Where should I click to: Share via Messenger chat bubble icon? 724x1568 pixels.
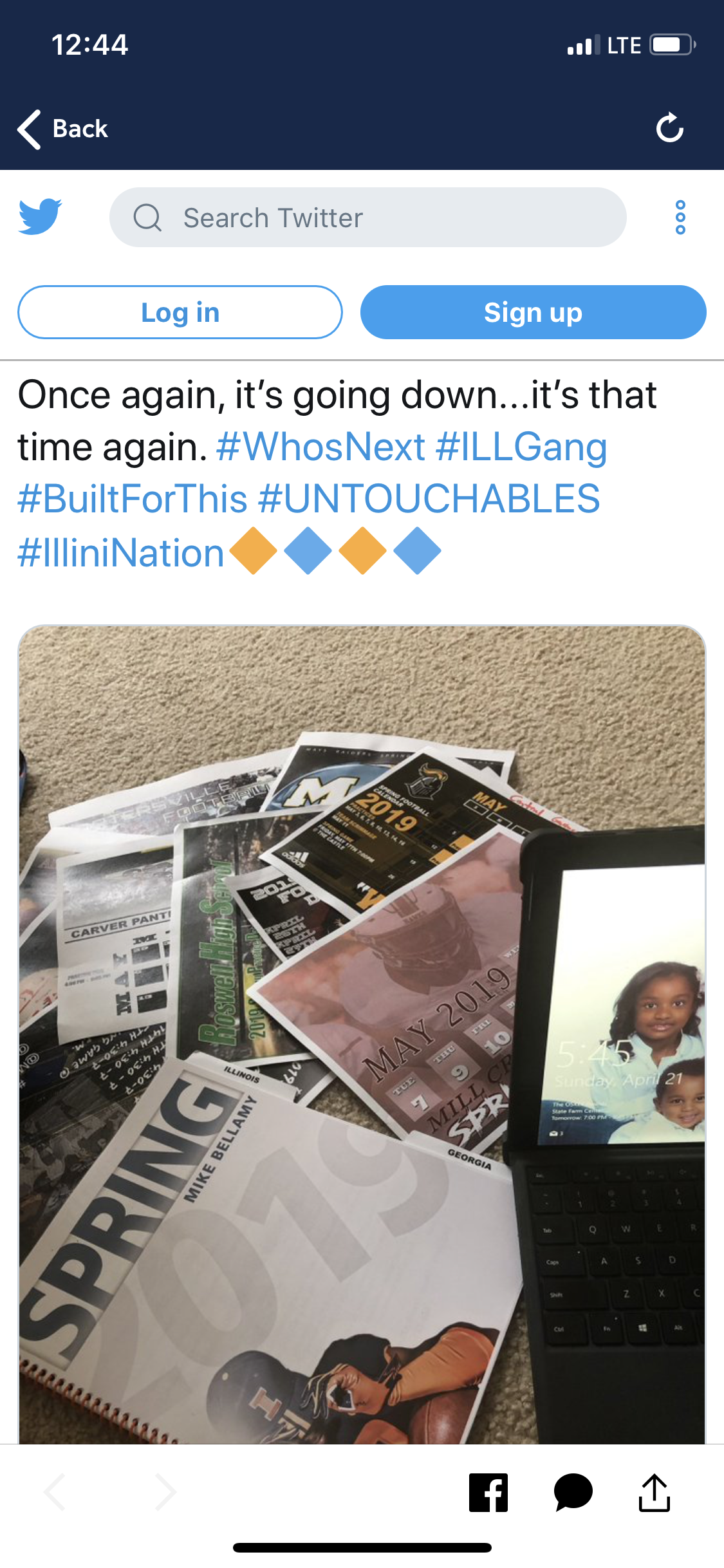click(573, 1492)
